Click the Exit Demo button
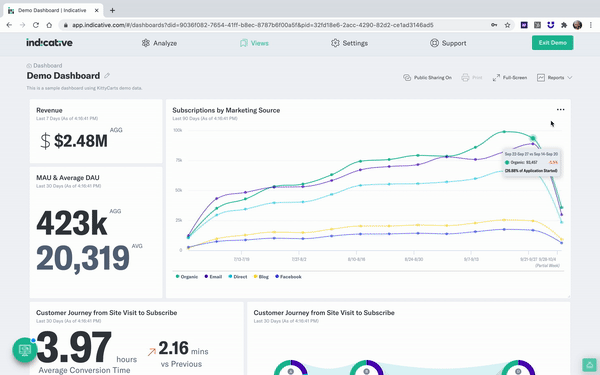Image resolution: width=600 pixels, height=375 pixels. [553, 42]
